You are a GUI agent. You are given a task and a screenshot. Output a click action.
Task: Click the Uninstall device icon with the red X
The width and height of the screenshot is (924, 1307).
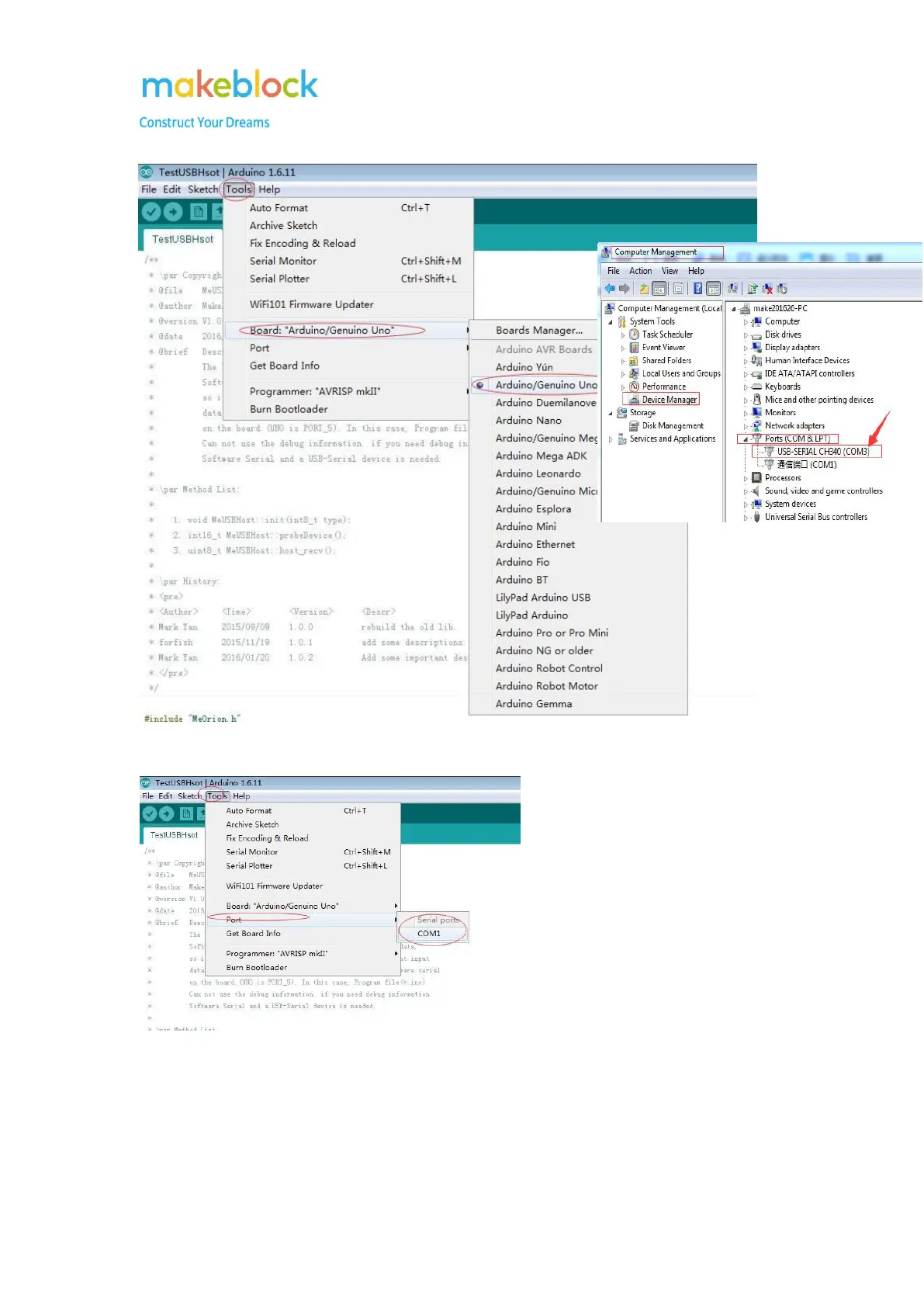(767, 289)
